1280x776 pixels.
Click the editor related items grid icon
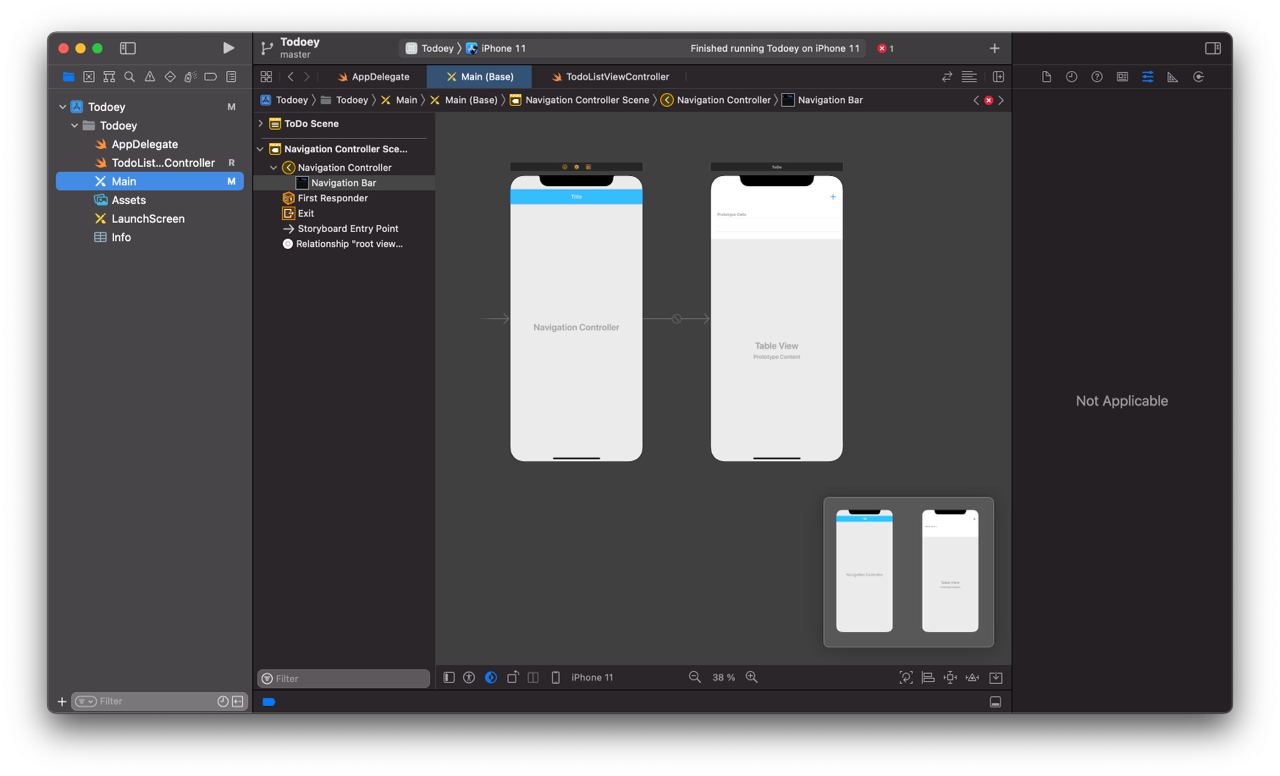(x=266, y=76)
